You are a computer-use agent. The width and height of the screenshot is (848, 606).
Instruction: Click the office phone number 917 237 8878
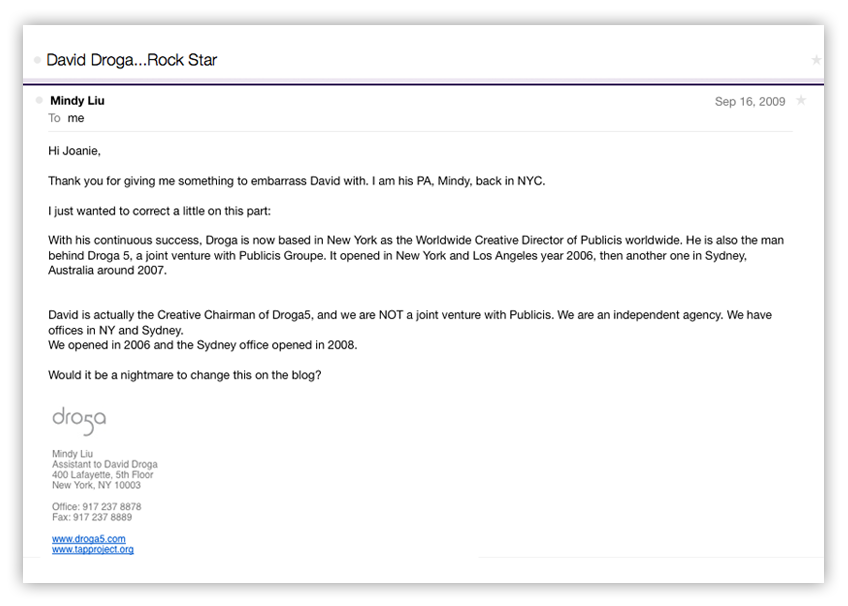tap(112, 507)
